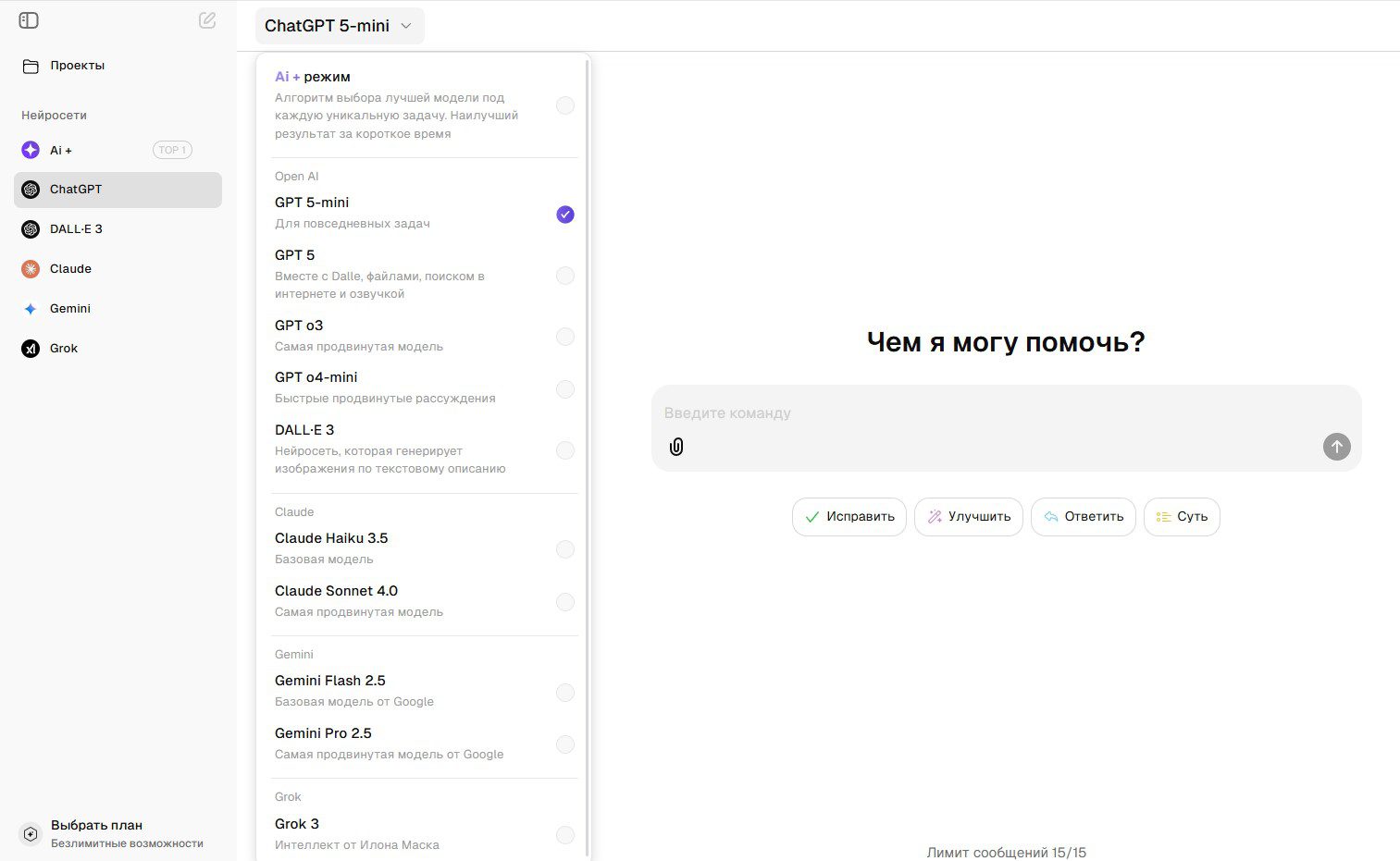Enable the Ai + режим radio option
This screenshot has width=1400, height=861.
click(565, 105)
